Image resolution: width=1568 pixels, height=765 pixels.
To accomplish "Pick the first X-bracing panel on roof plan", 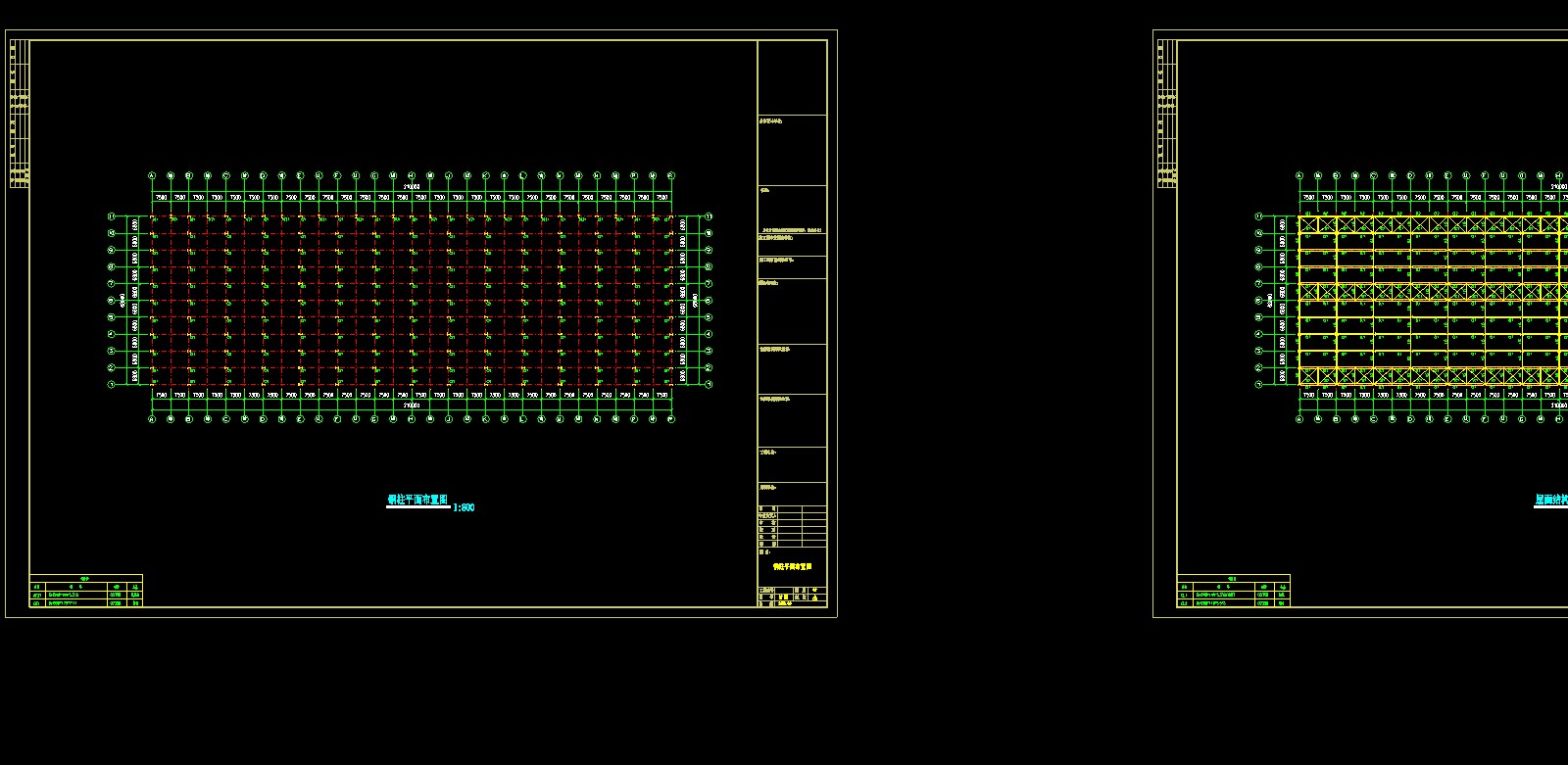I will (x=1308, y=224).
